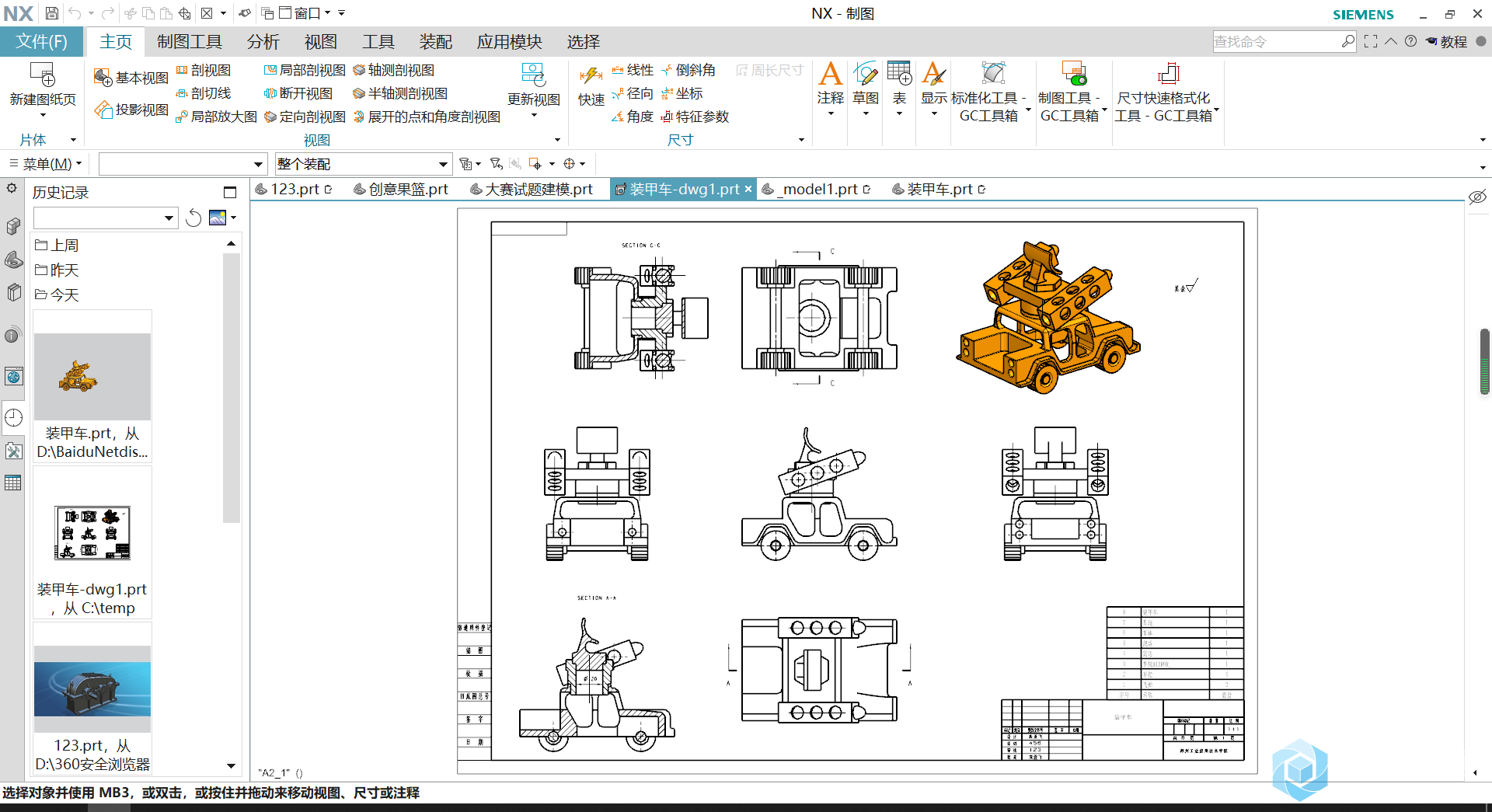Select the Rapid dimension tool (快速)

[x=591, y=85]
